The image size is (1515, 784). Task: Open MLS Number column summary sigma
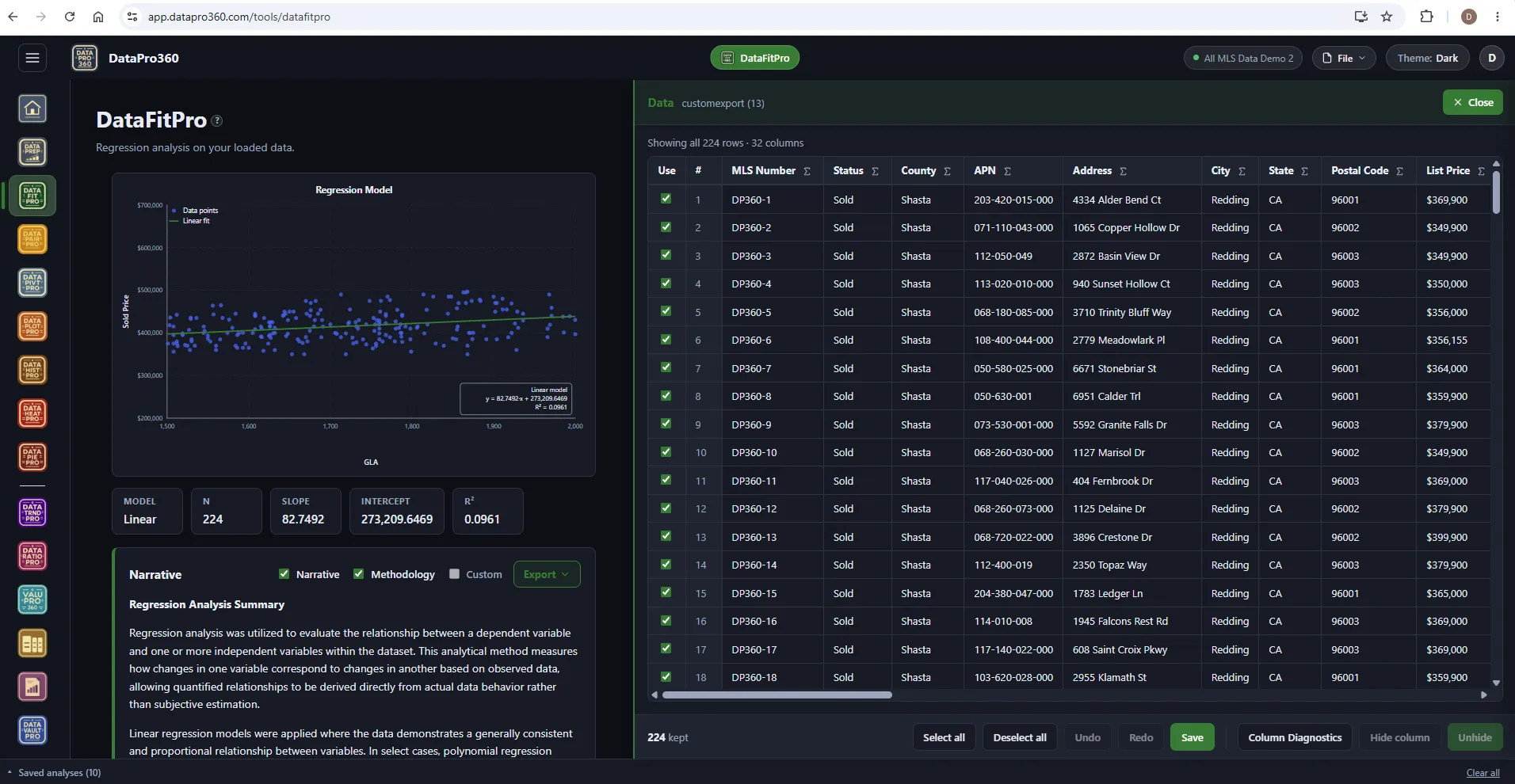pyautogui.click(x=807, y=171)
